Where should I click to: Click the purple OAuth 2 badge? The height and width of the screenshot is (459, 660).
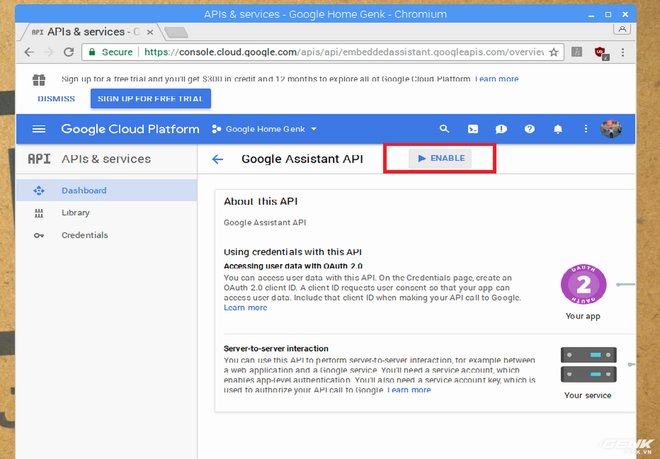click(x=584, y=285)
